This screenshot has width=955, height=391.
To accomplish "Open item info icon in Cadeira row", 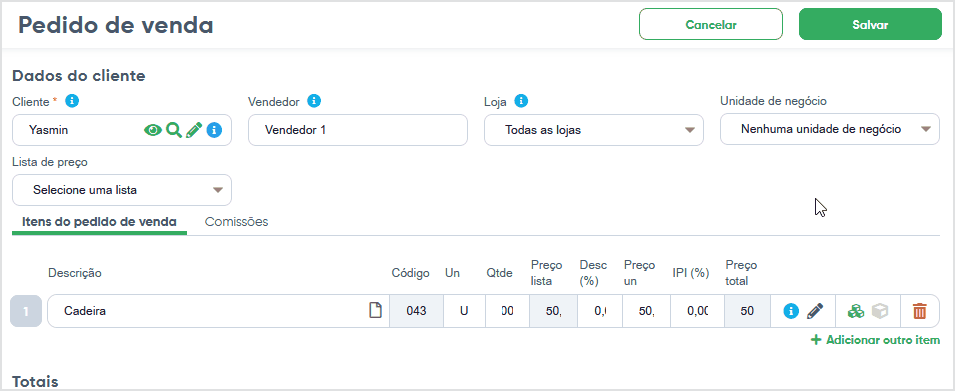I will 791,311.
